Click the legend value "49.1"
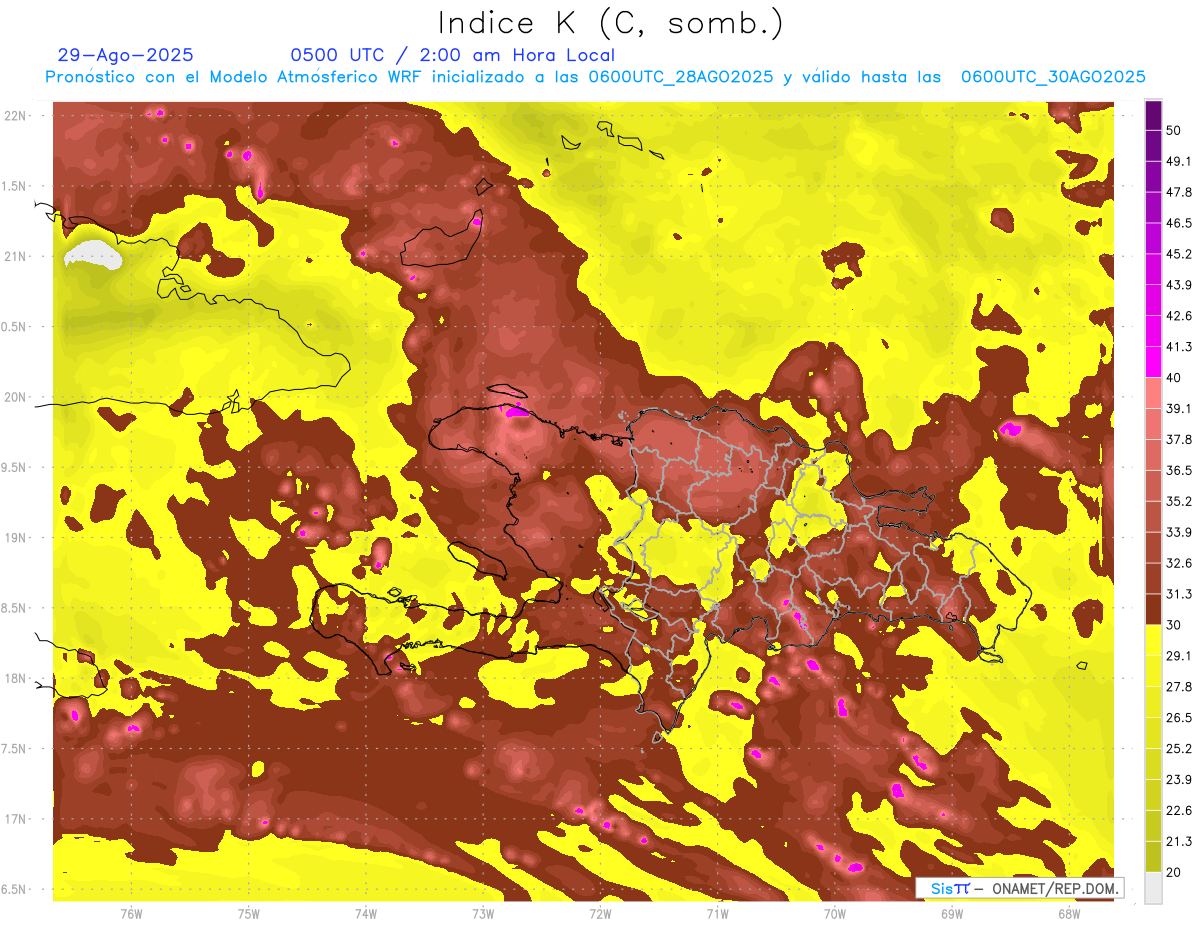The height and width of the screenshot is (927, 1200). pyautogui.click(x=1179, y=161)
